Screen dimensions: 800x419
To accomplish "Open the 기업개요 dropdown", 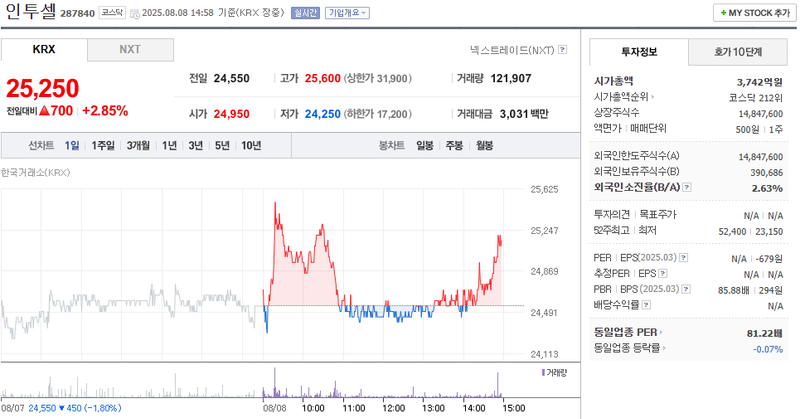I will click(347, 13).
